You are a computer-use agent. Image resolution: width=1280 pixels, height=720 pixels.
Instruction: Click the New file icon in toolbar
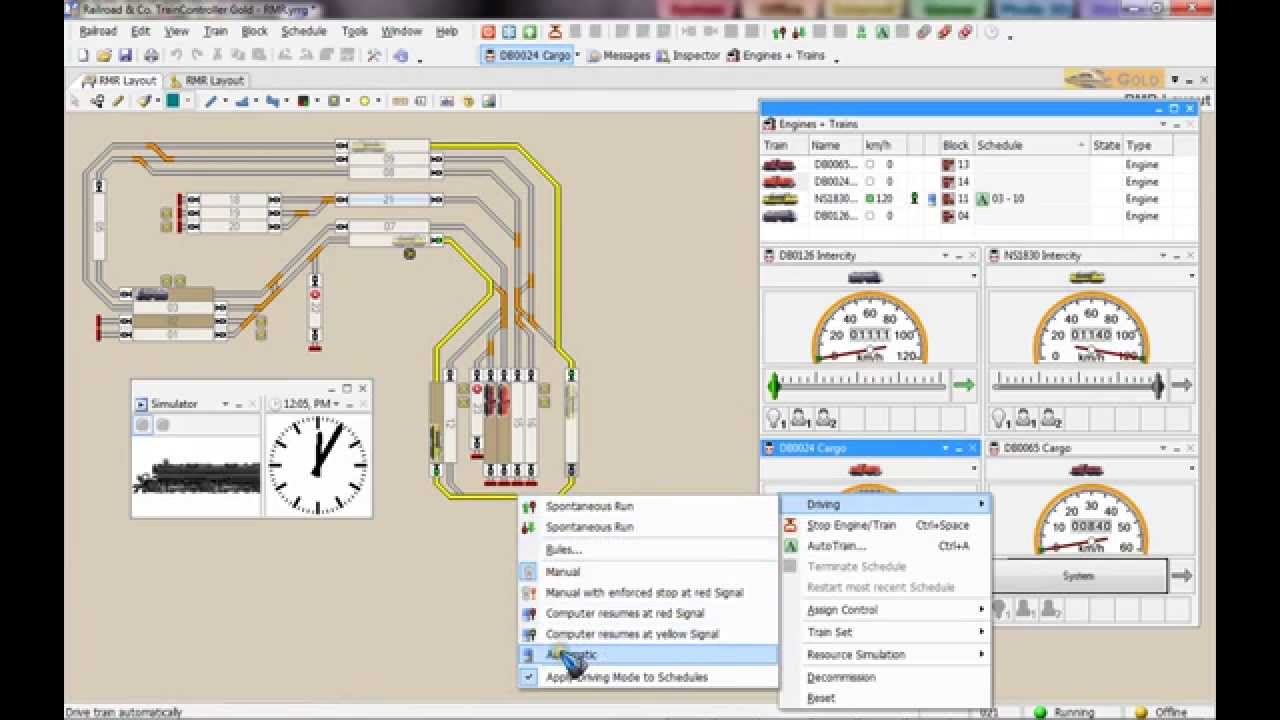(84, 56)
